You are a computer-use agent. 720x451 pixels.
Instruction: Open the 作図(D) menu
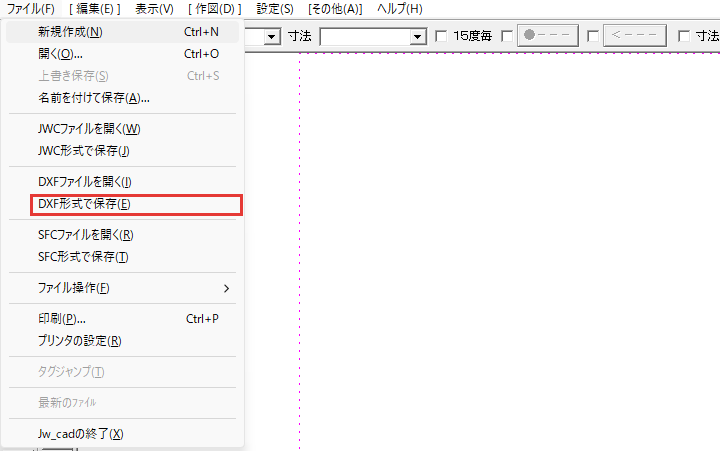pos(214,9)
